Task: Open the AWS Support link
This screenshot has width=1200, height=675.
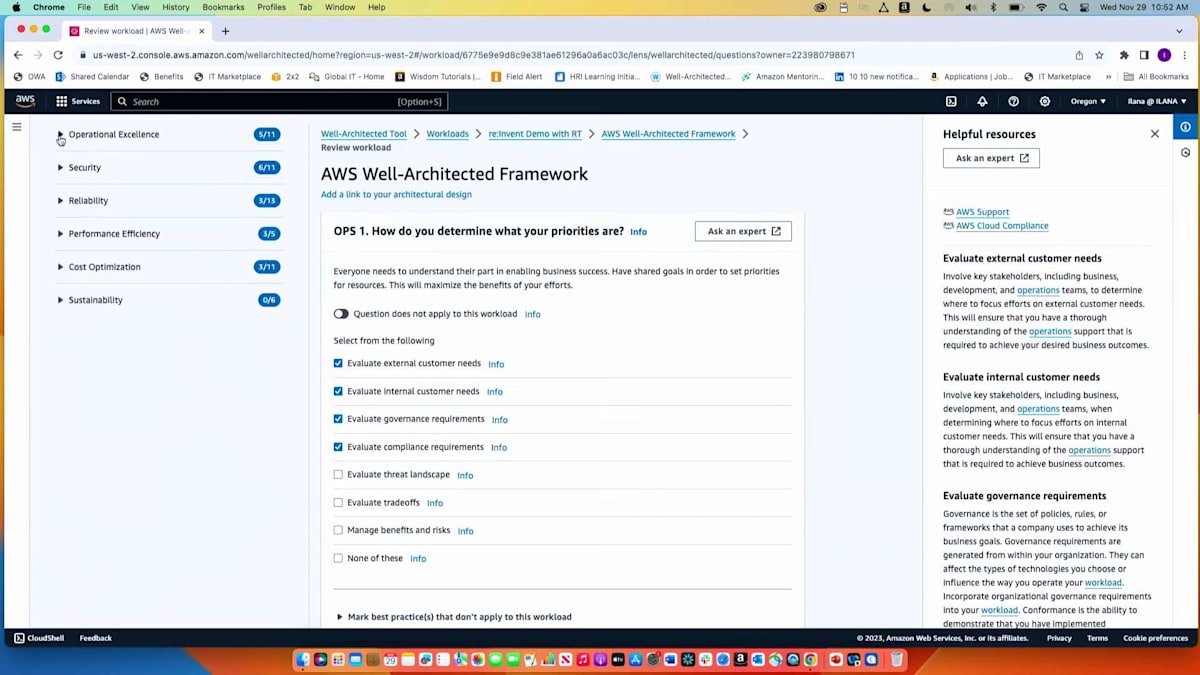Action: click(x=982, y=212)
